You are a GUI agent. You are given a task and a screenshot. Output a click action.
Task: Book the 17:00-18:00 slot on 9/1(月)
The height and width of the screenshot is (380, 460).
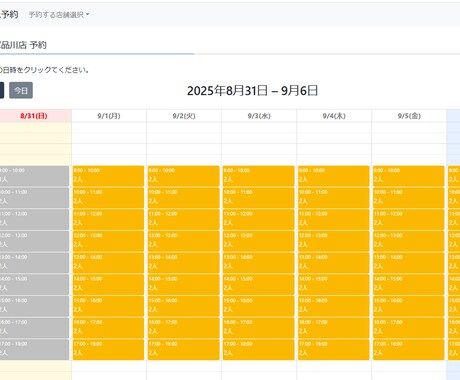(x=108, y=349)
